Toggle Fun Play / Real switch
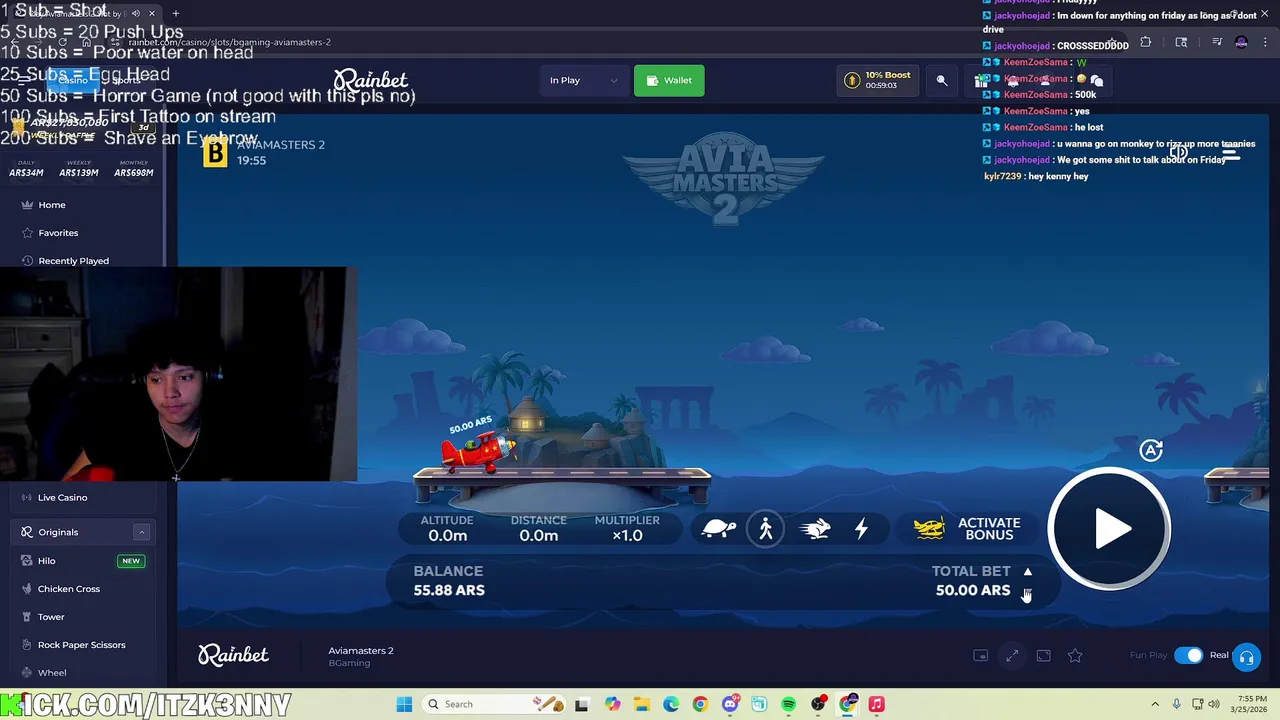Screen dimensions: 1280x720 [1189, 655]
